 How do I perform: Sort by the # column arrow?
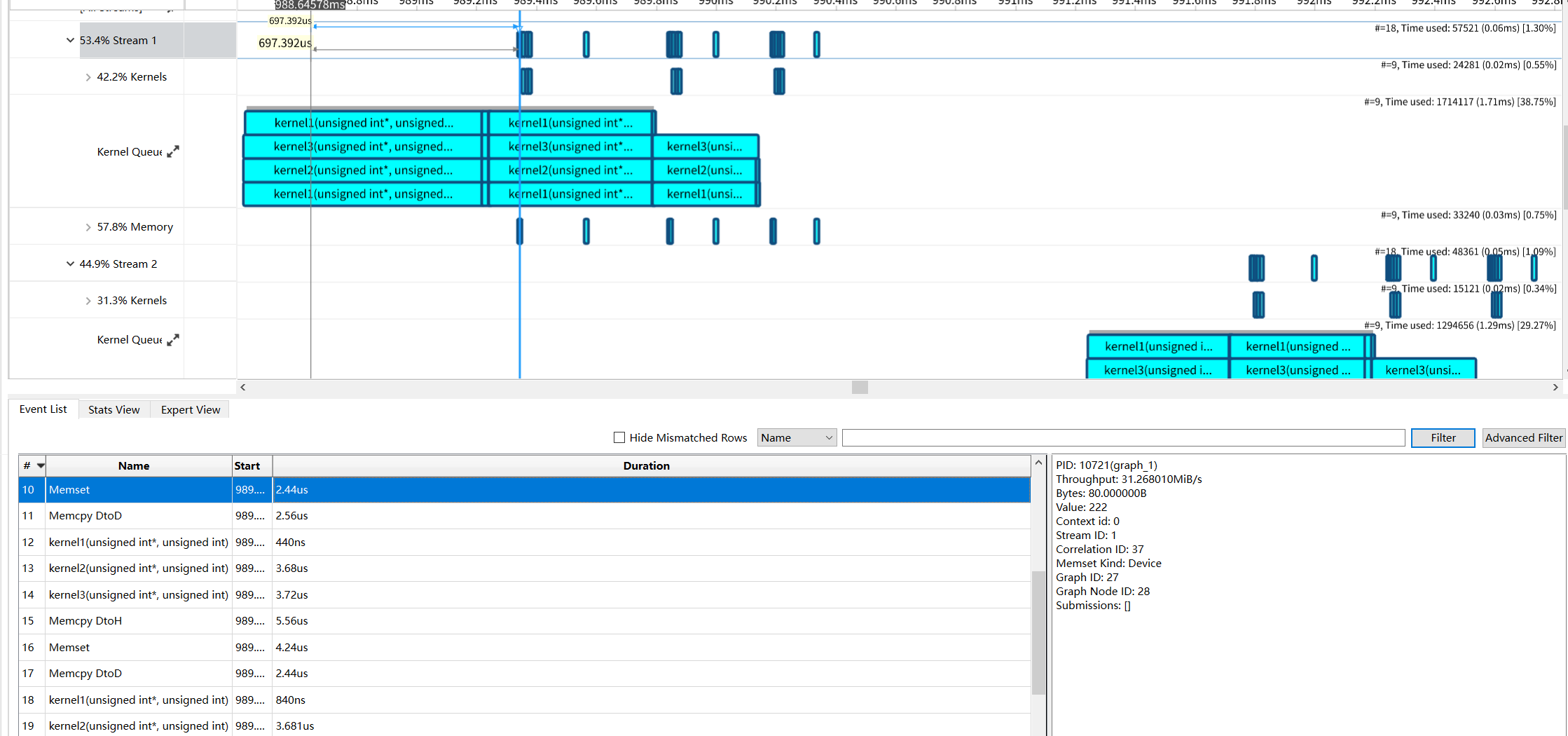pyautogui.click(x=41, y=465)
